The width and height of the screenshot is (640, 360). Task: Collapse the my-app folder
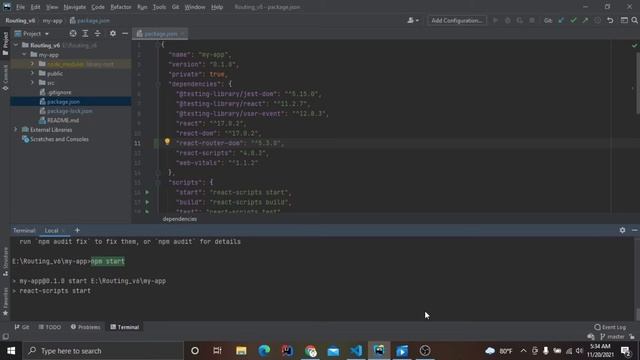tap(24, 54)
